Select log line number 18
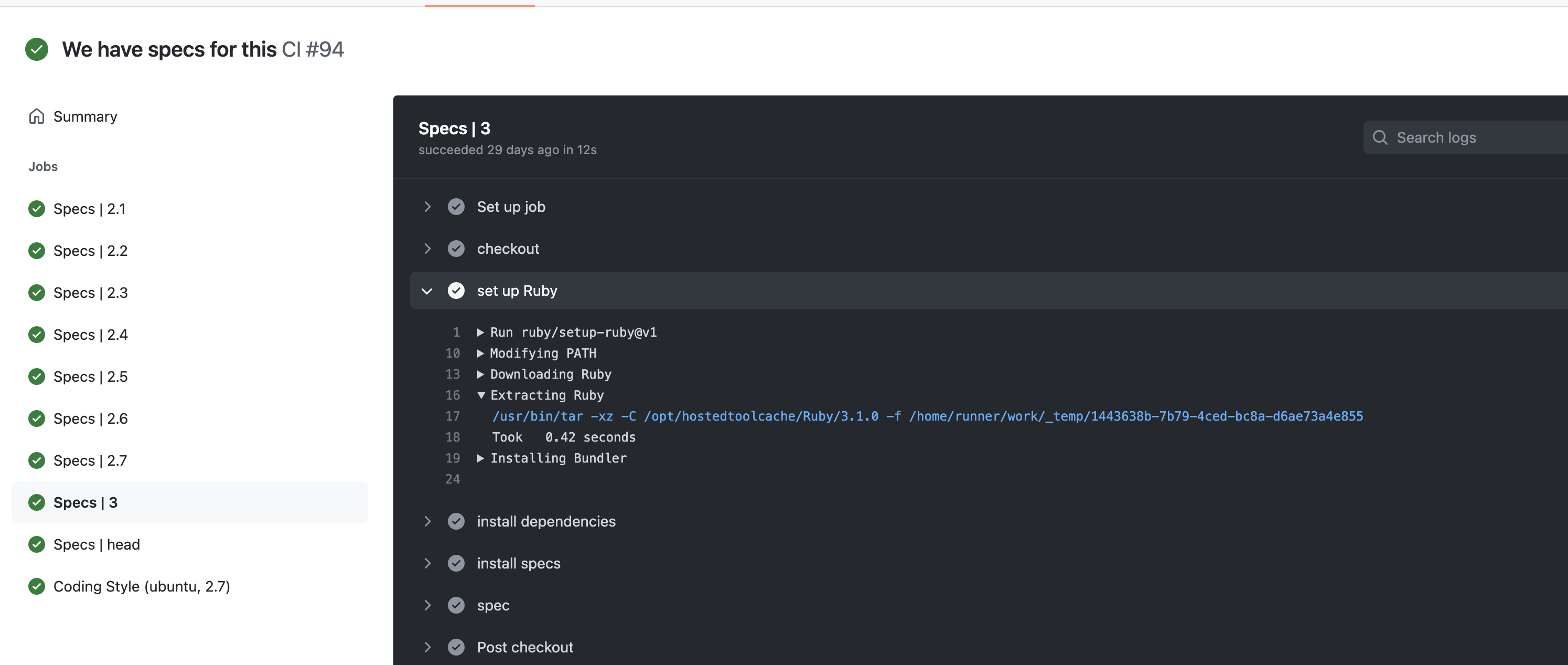1568x665 pixels. click(x=452, y=437)
